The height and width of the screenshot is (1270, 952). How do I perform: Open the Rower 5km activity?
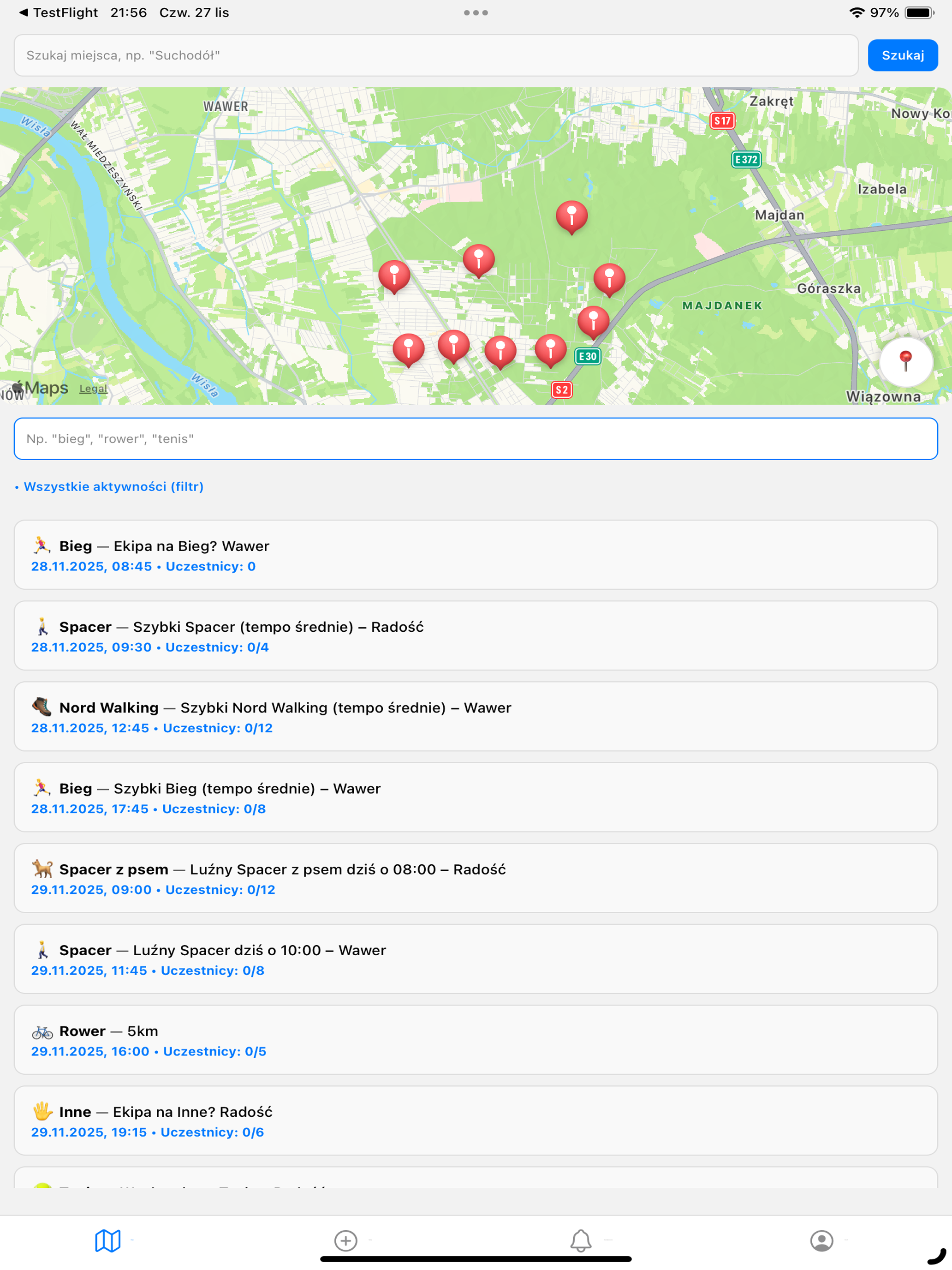point(476,1040)
